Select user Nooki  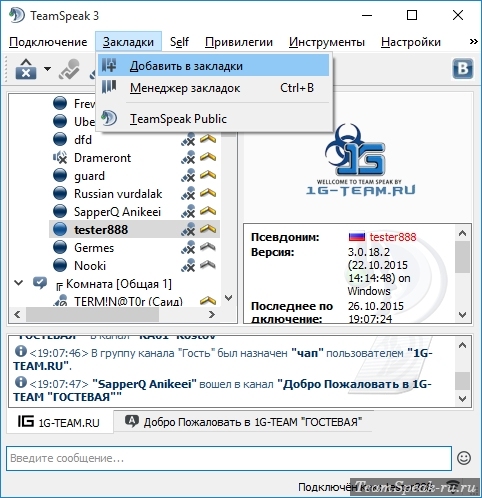[x=90, y=266]
